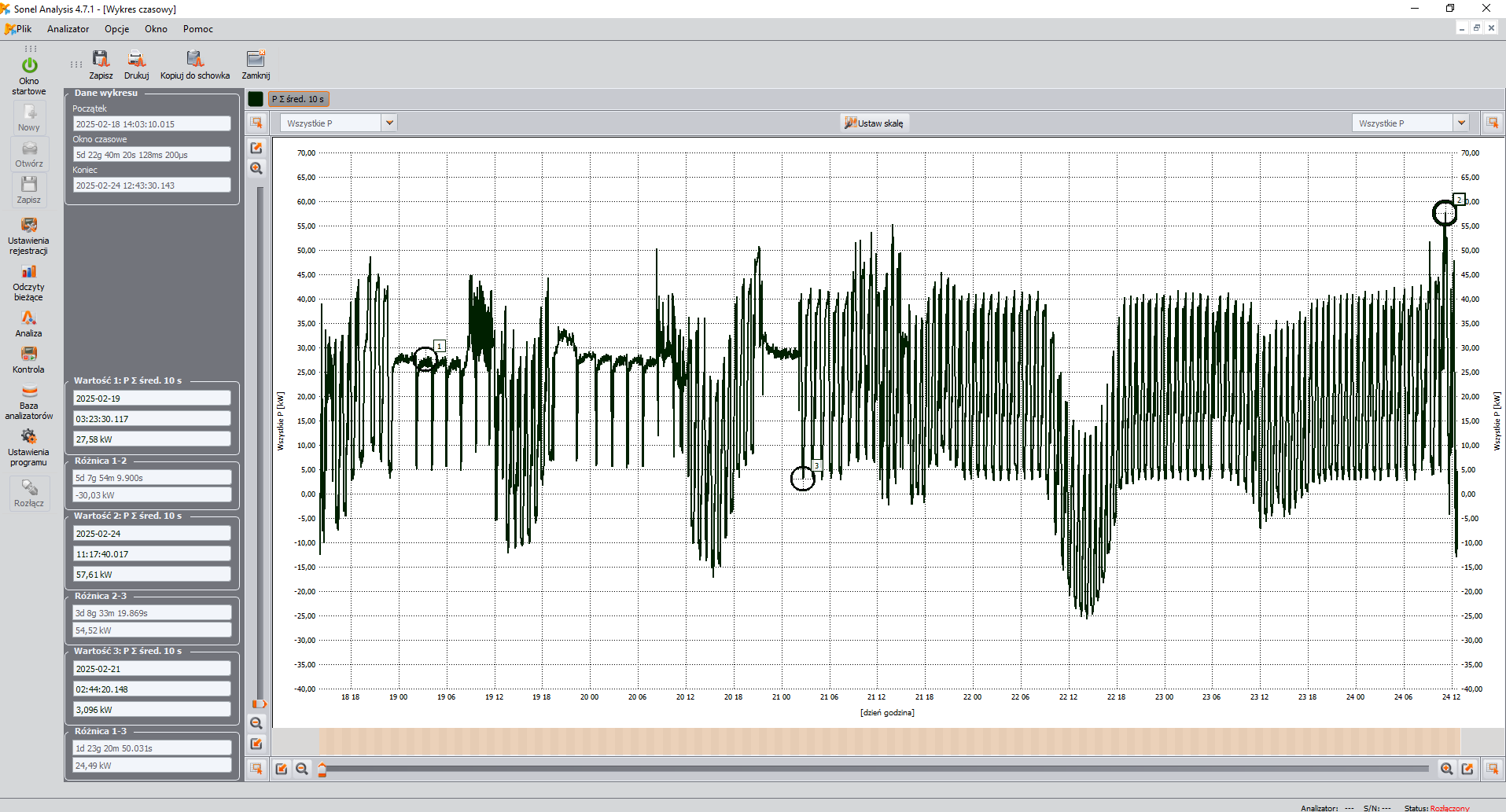Toggle the P Σ śred. 10 s series
Image resolution: width=1506 pixels, height=812 pixels.
(298, 99)
